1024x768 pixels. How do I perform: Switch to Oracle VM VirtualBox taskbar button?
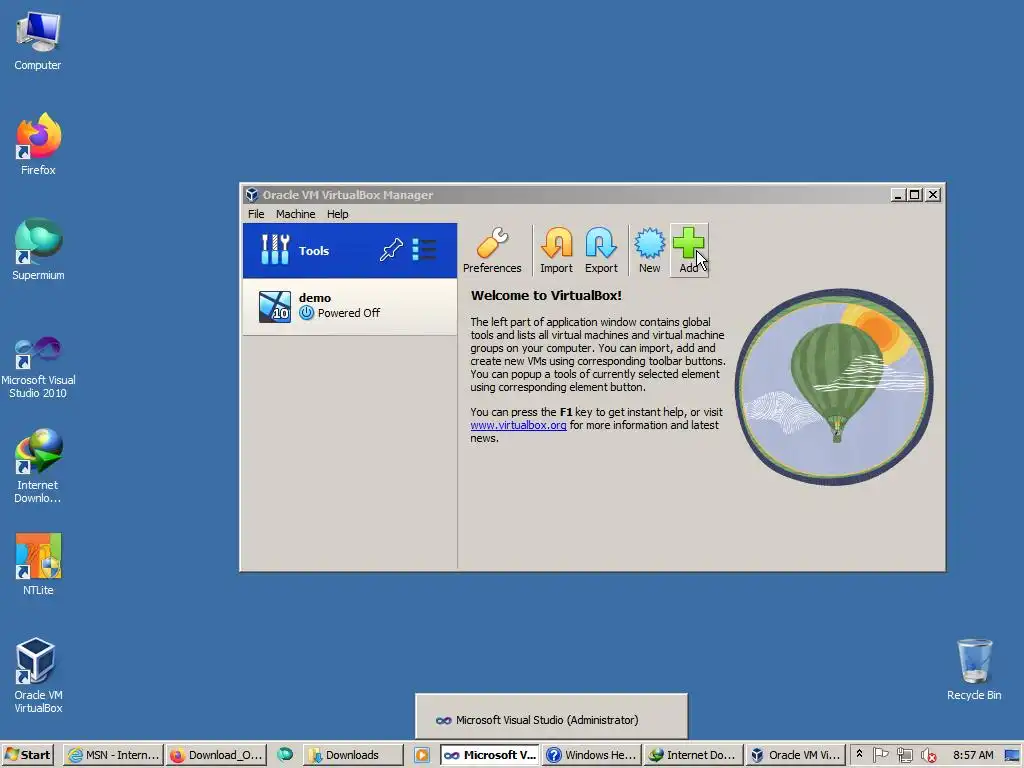pos(795,755)
